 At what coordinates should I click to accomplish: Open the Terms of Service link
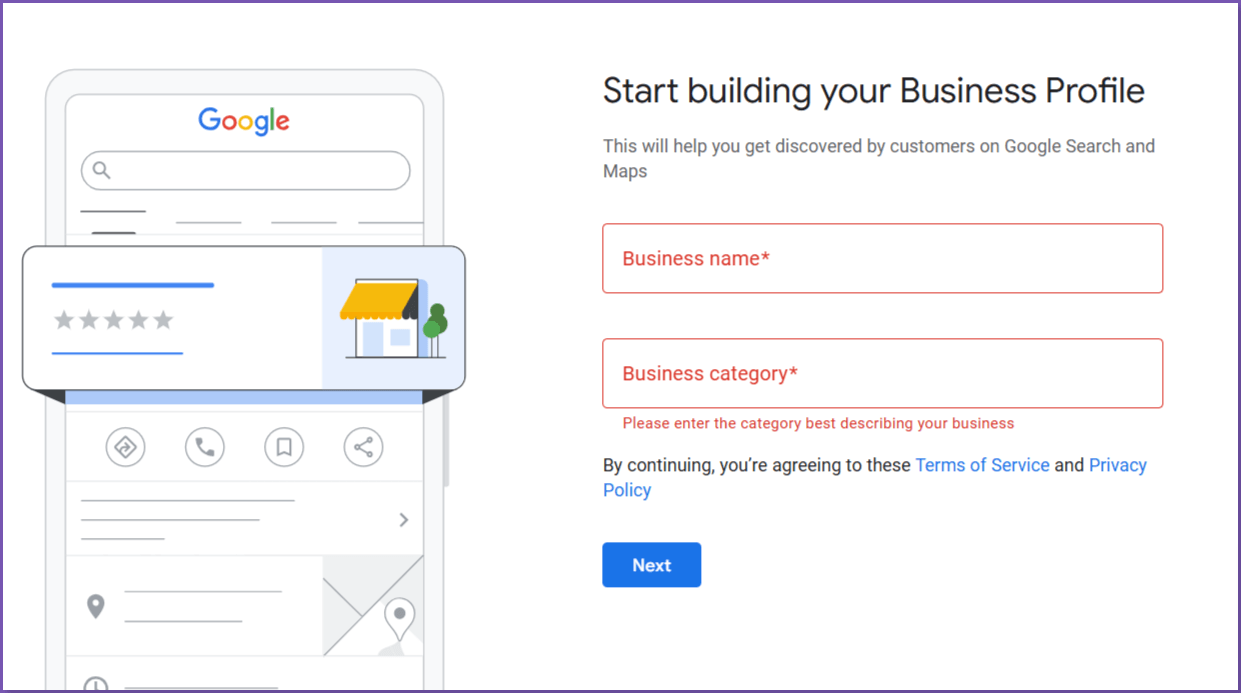tap(982, 465)
